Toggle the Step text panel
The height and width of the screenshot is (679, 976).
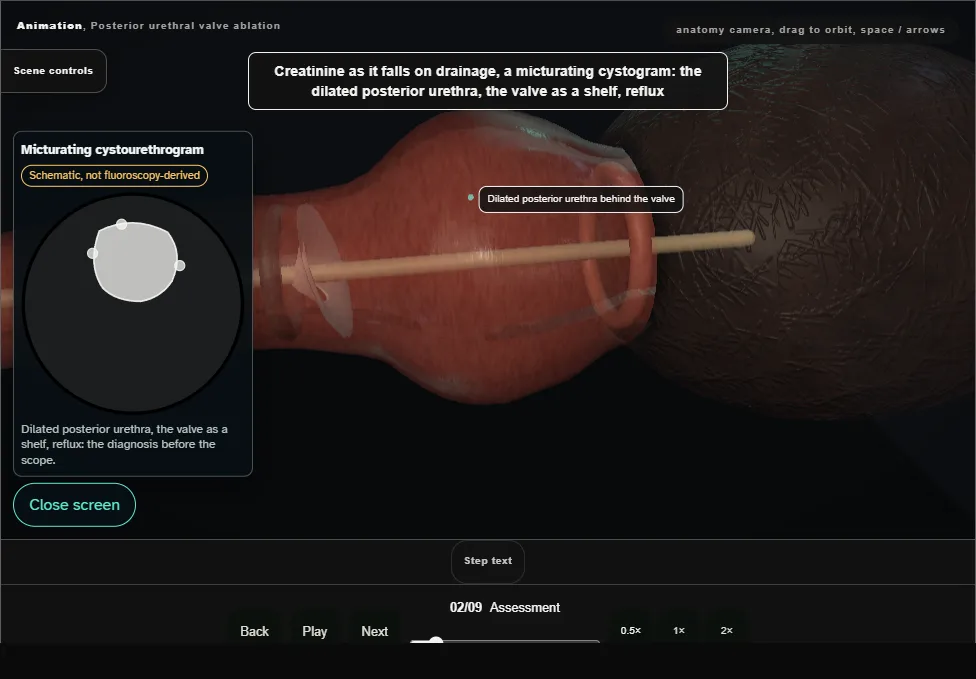tap(488, 561)
